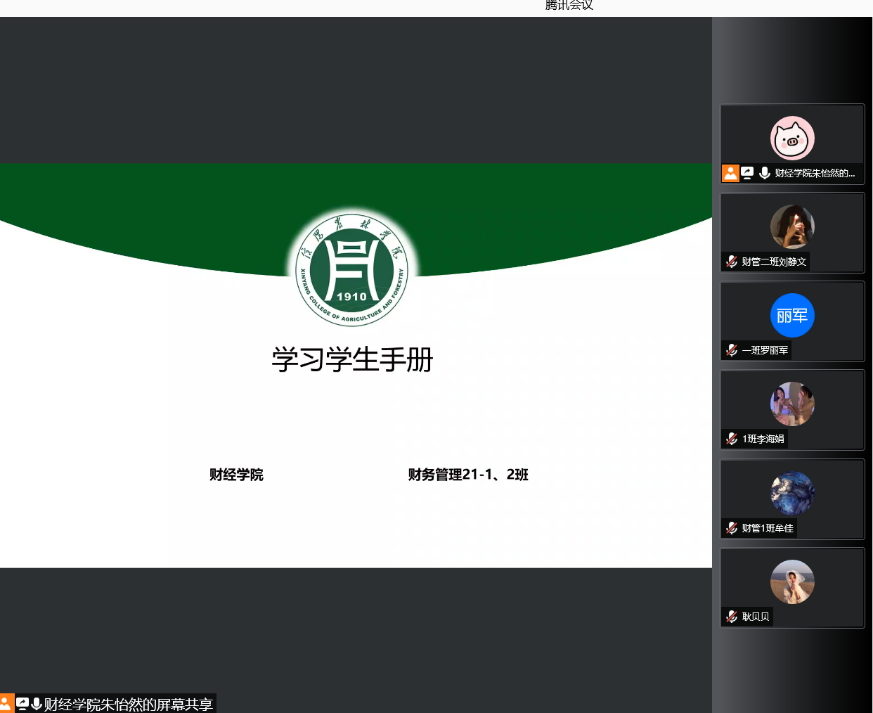The width and height of the screenshot is (873, 713).
Task: Click the microphone icon in bottom share bar
Action: (x=36, y=704)
